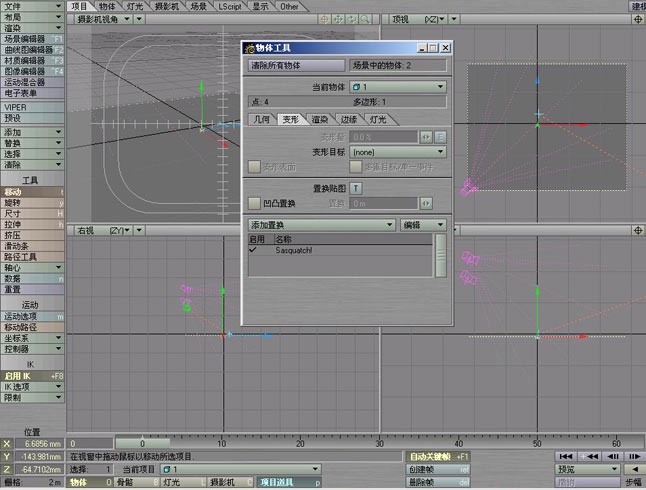646x490 pixels.
Task: Select the 尺寸 size tool
Action: click(32, 213)
